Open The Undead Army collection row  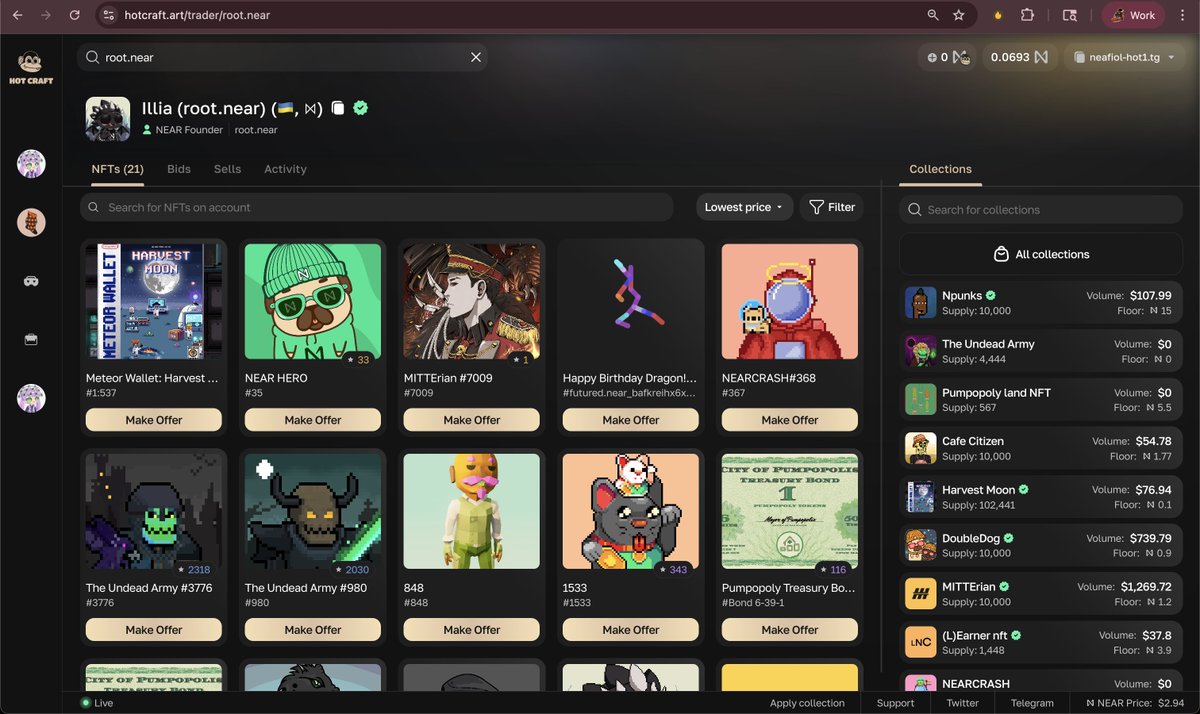(x=1041, y=351)
